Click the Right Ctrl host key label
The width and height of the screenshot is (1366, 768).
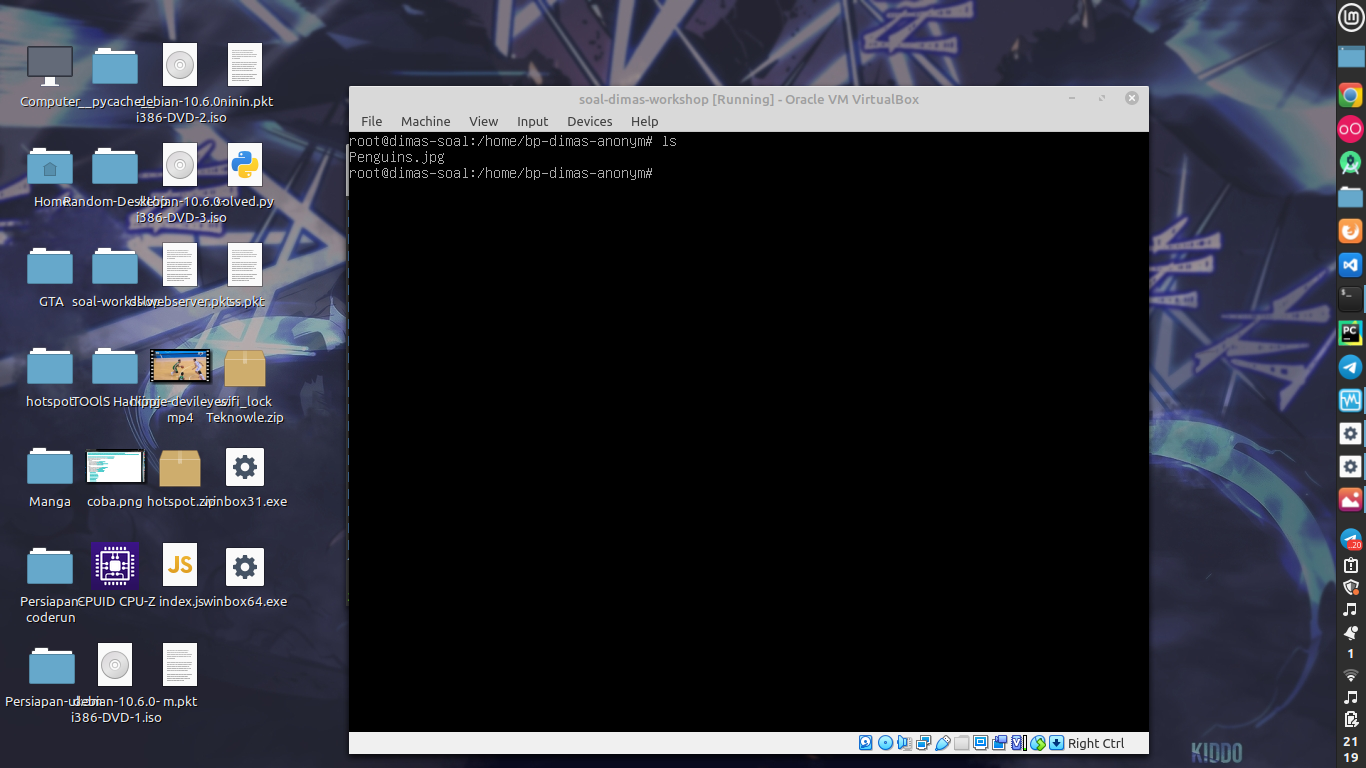1096,743
